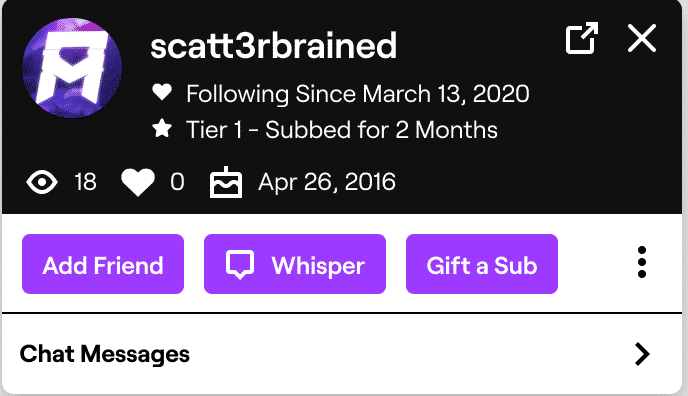Click the scatt3rbrained username text

click(x=274, y=46)
